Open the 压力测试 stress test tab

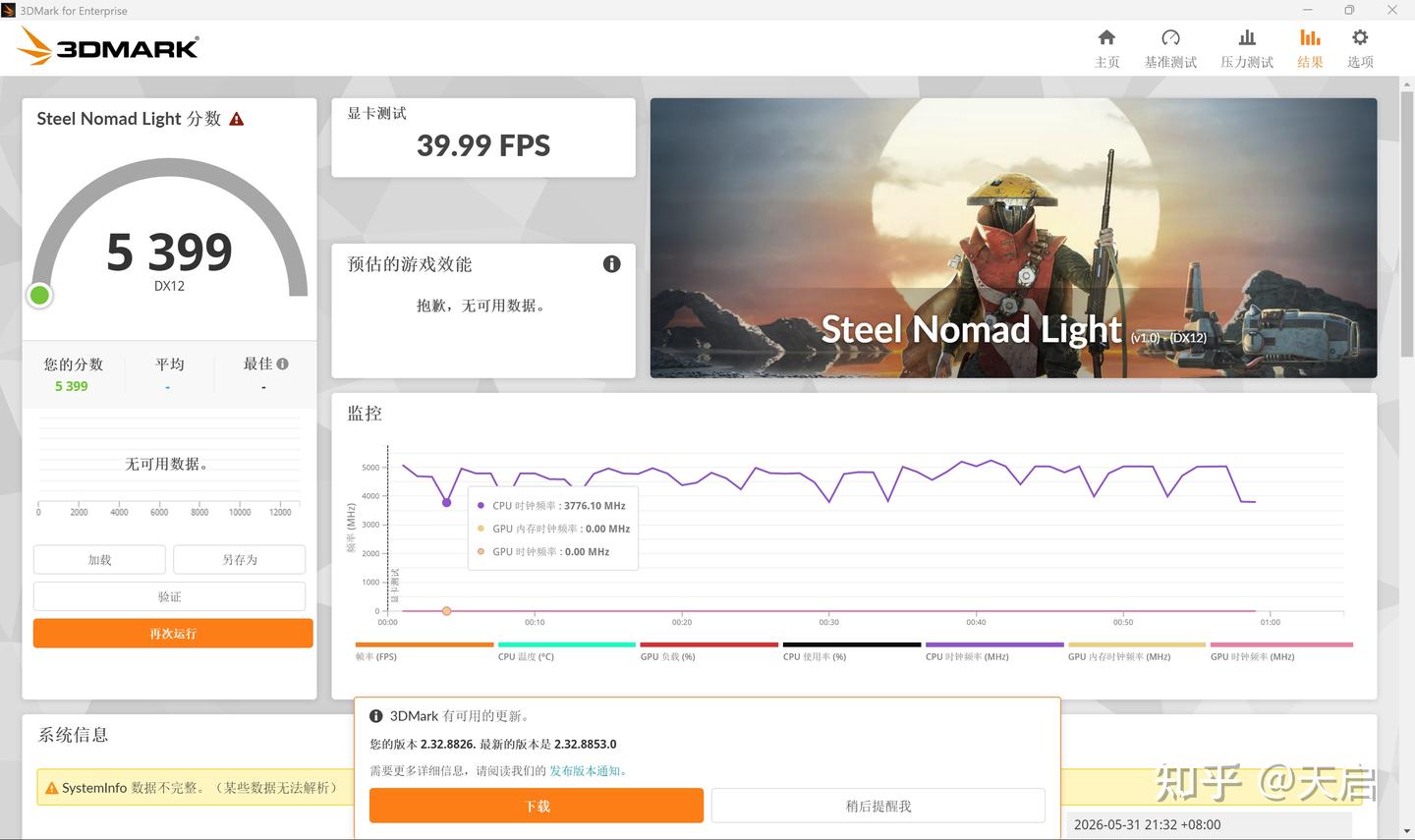[1247, 48]
